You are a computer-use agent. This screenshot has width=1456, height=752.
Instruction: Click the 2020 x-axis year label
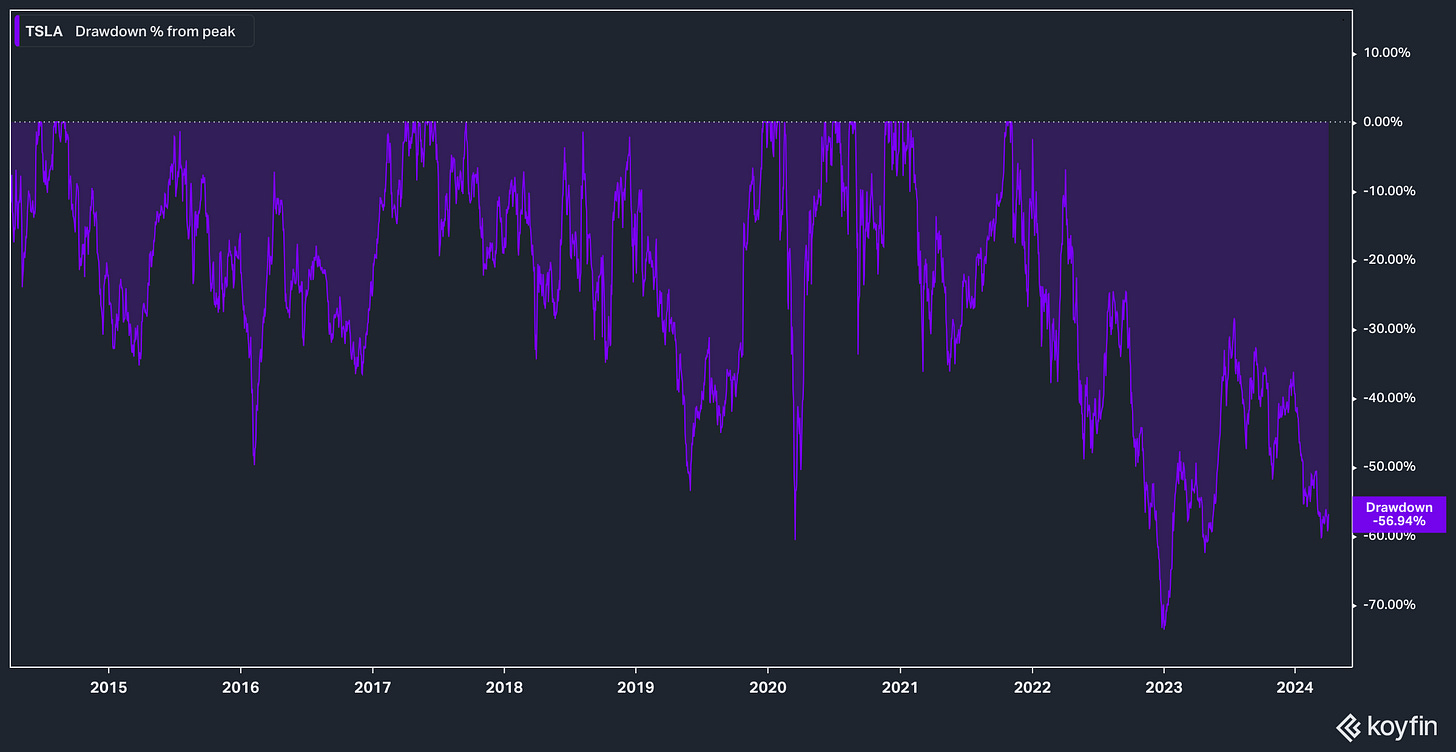pyautogui.click(x=767, y=687)
